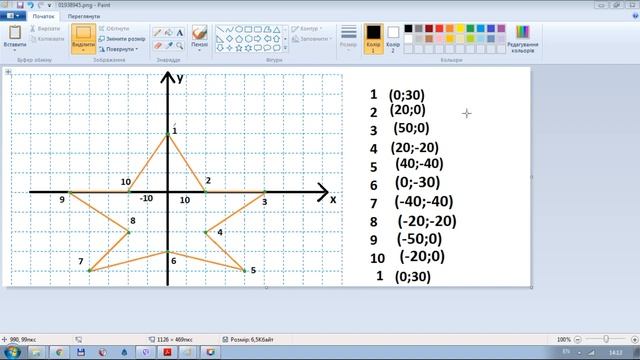Choose the Oval callout shape
This screenshot has width=640, height=360.
pos(267,48)
